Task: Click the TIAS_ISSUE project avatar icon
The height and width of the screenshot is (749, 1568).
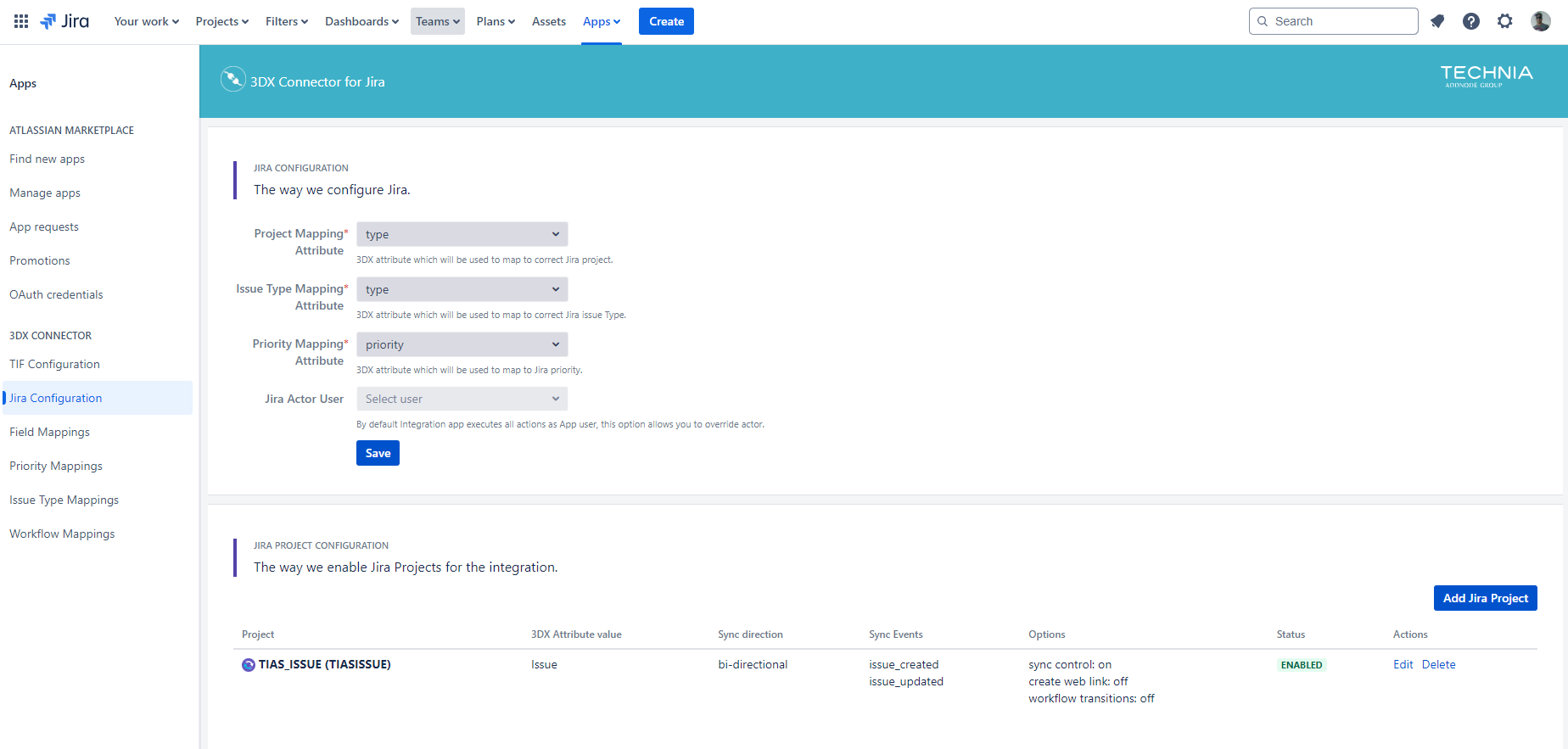Action: click(249, 665)
